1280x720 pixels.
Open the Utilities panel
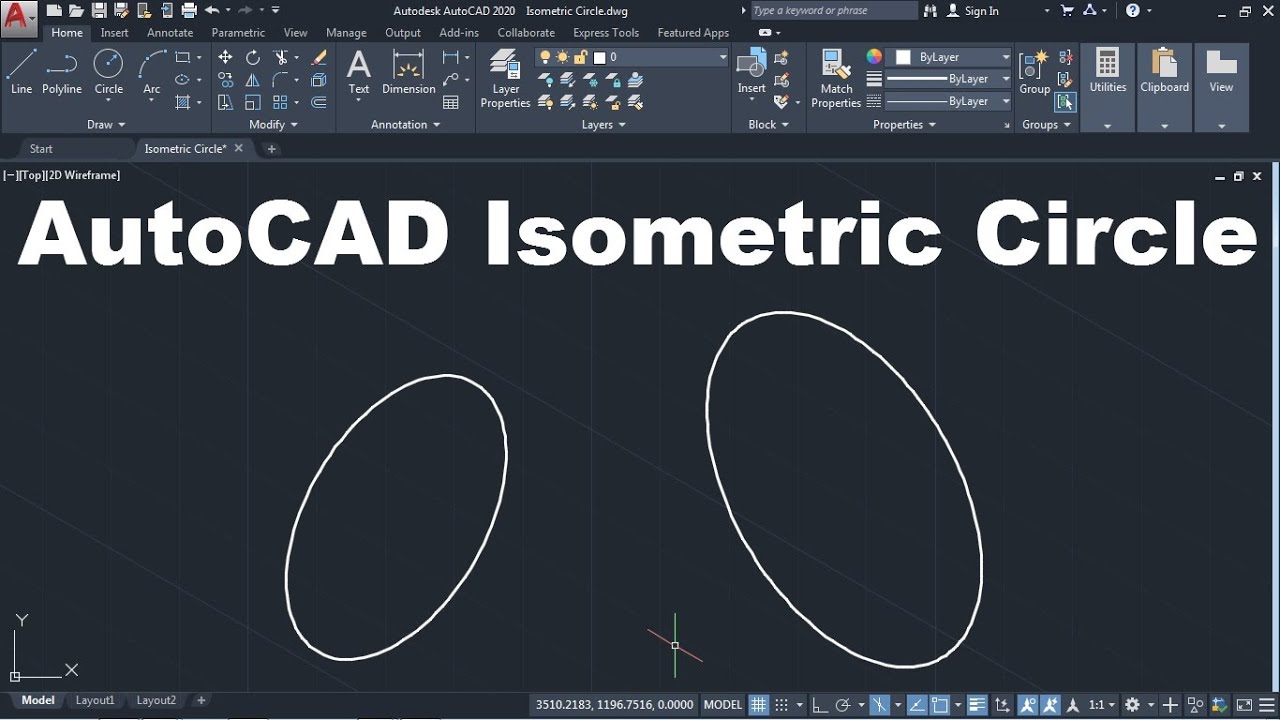click(1107, 87)
